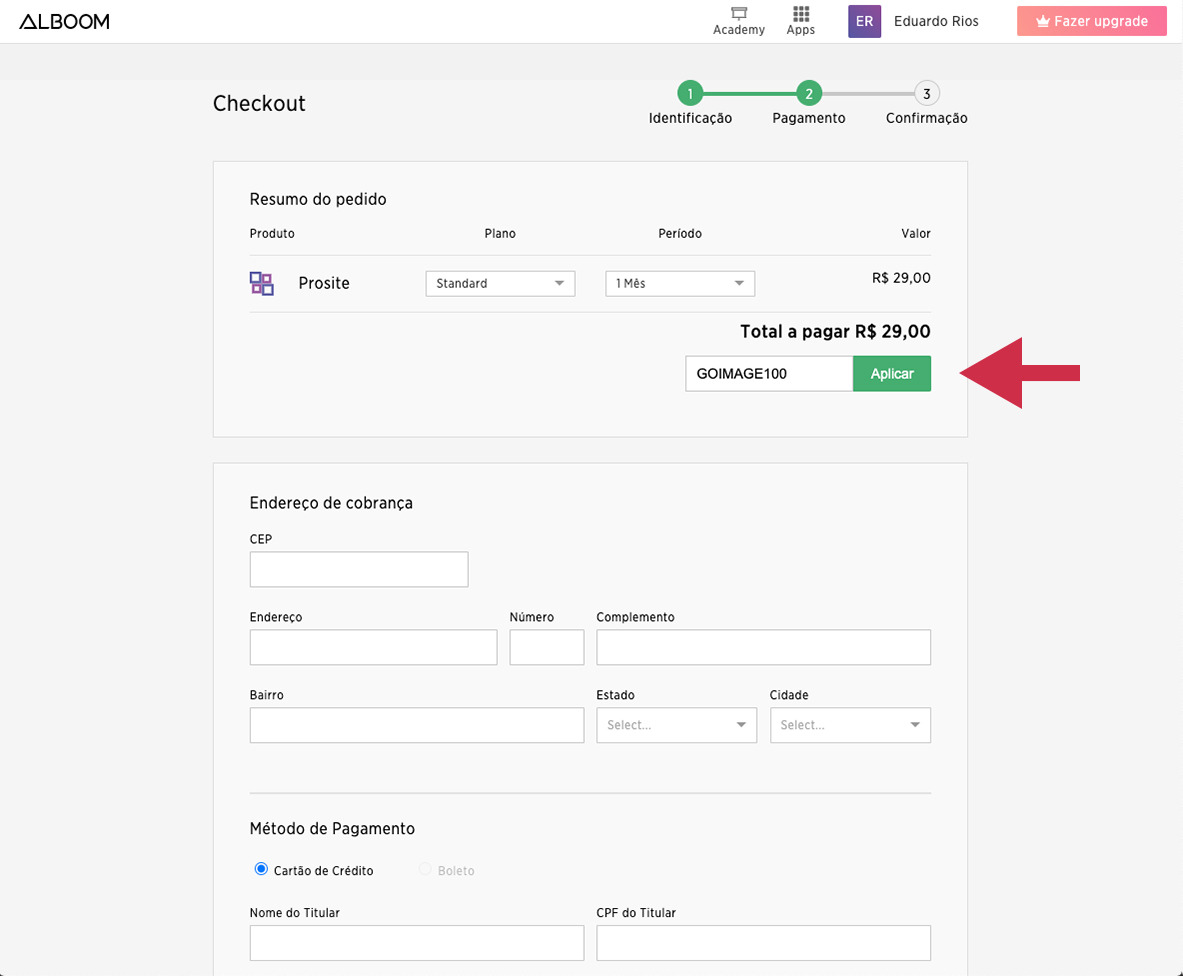The height and width of the screenshot is (976, 1183).
Task: Open the Estado select dropdown
Action: click(x=676, y=725)
